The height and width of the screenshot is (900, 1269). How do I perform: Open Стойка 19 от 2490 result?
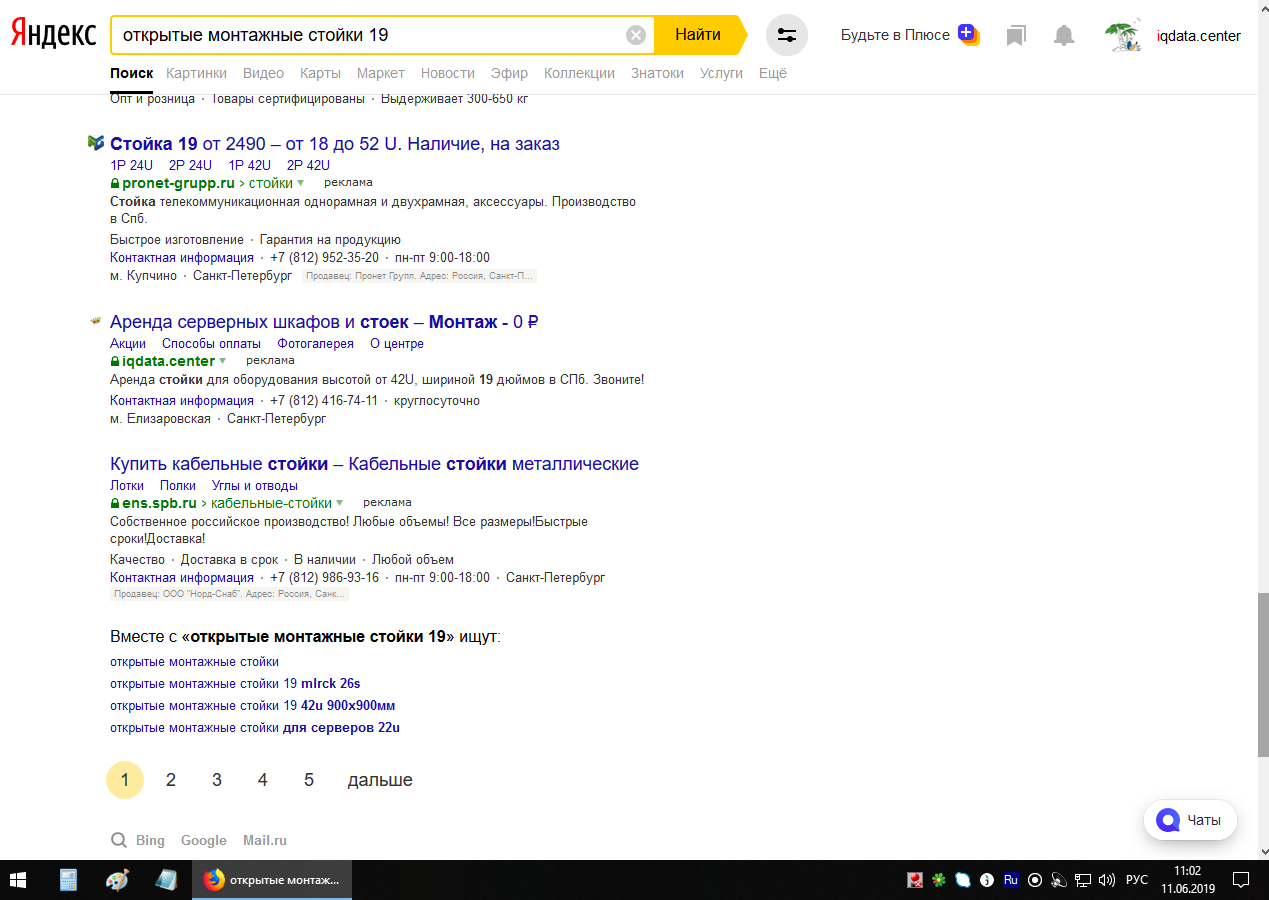tap(335, 144)
